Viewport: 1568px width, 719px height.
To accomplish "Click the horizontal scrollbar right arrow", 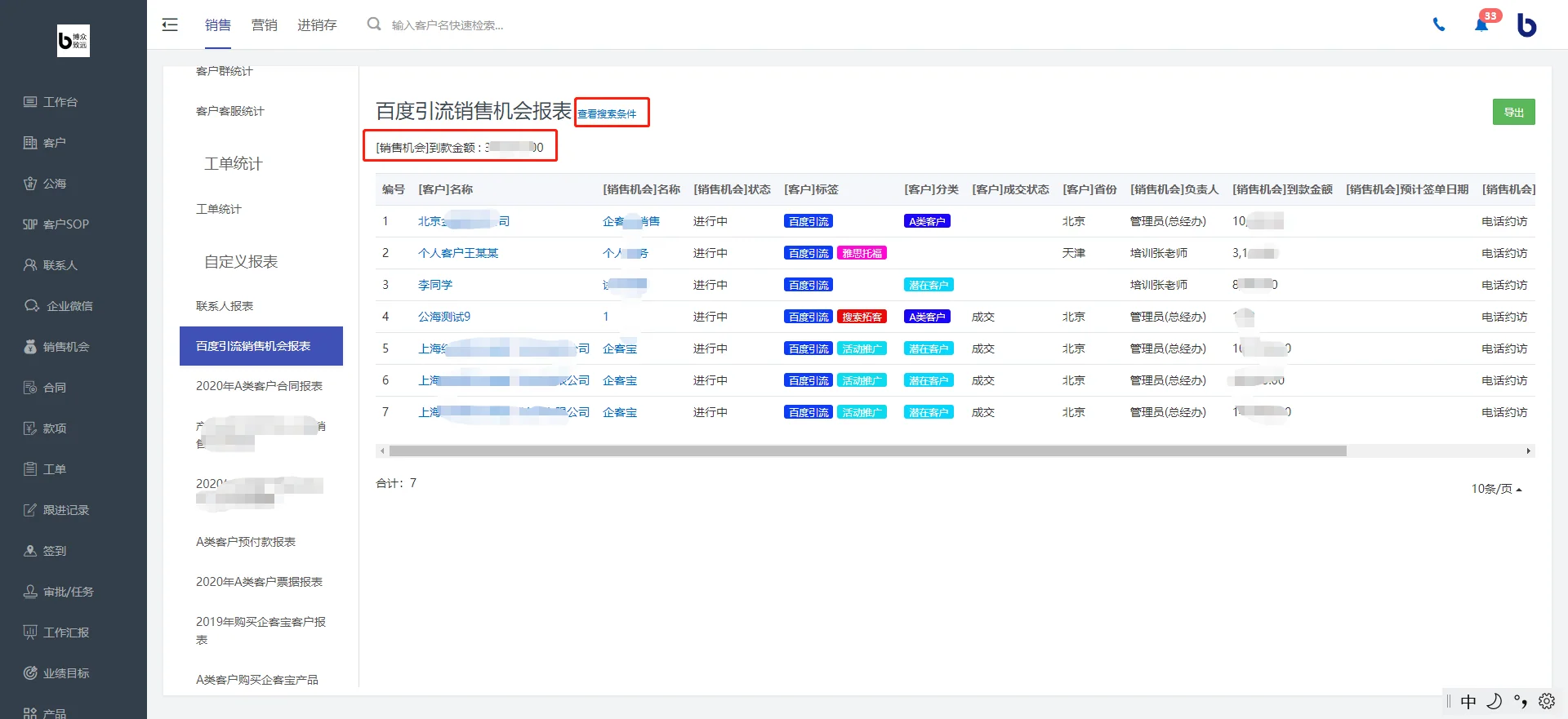I will (1529, 451).
